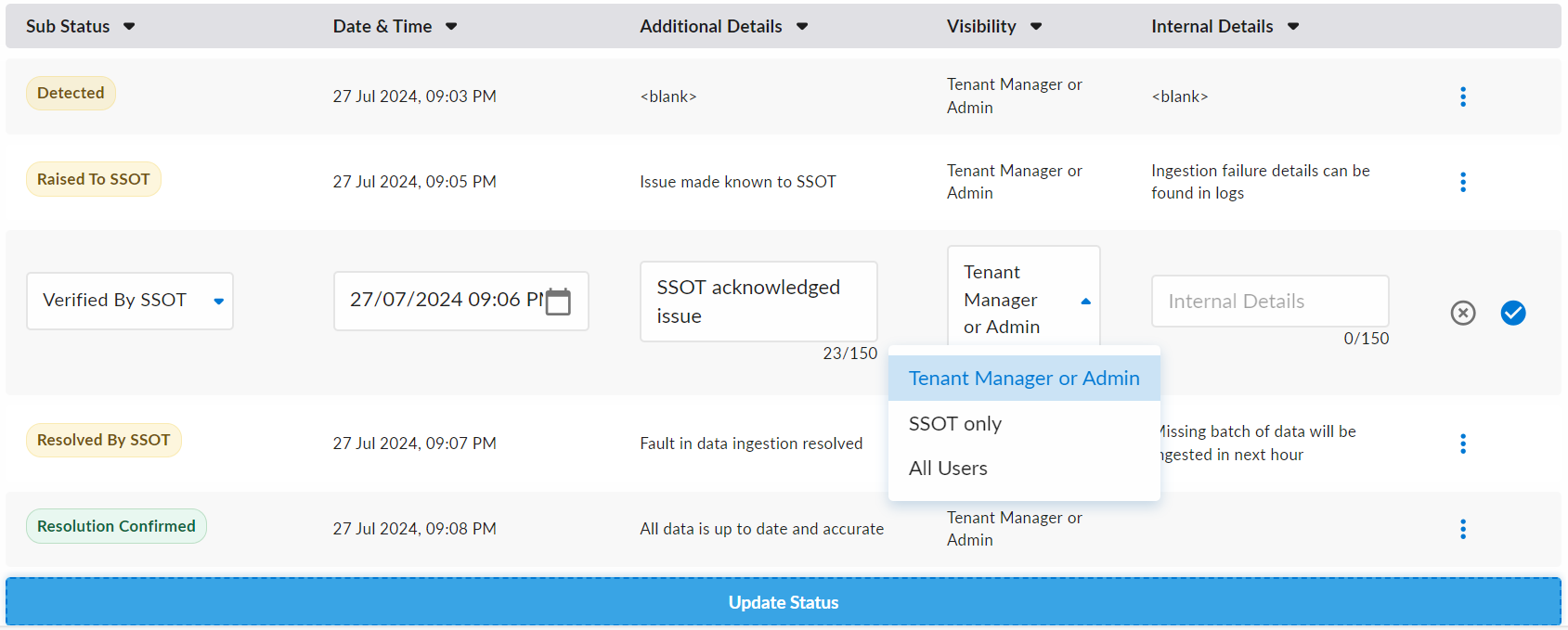Click the Raised To SSOT row's visibility cell

[x=1015, y=182]
